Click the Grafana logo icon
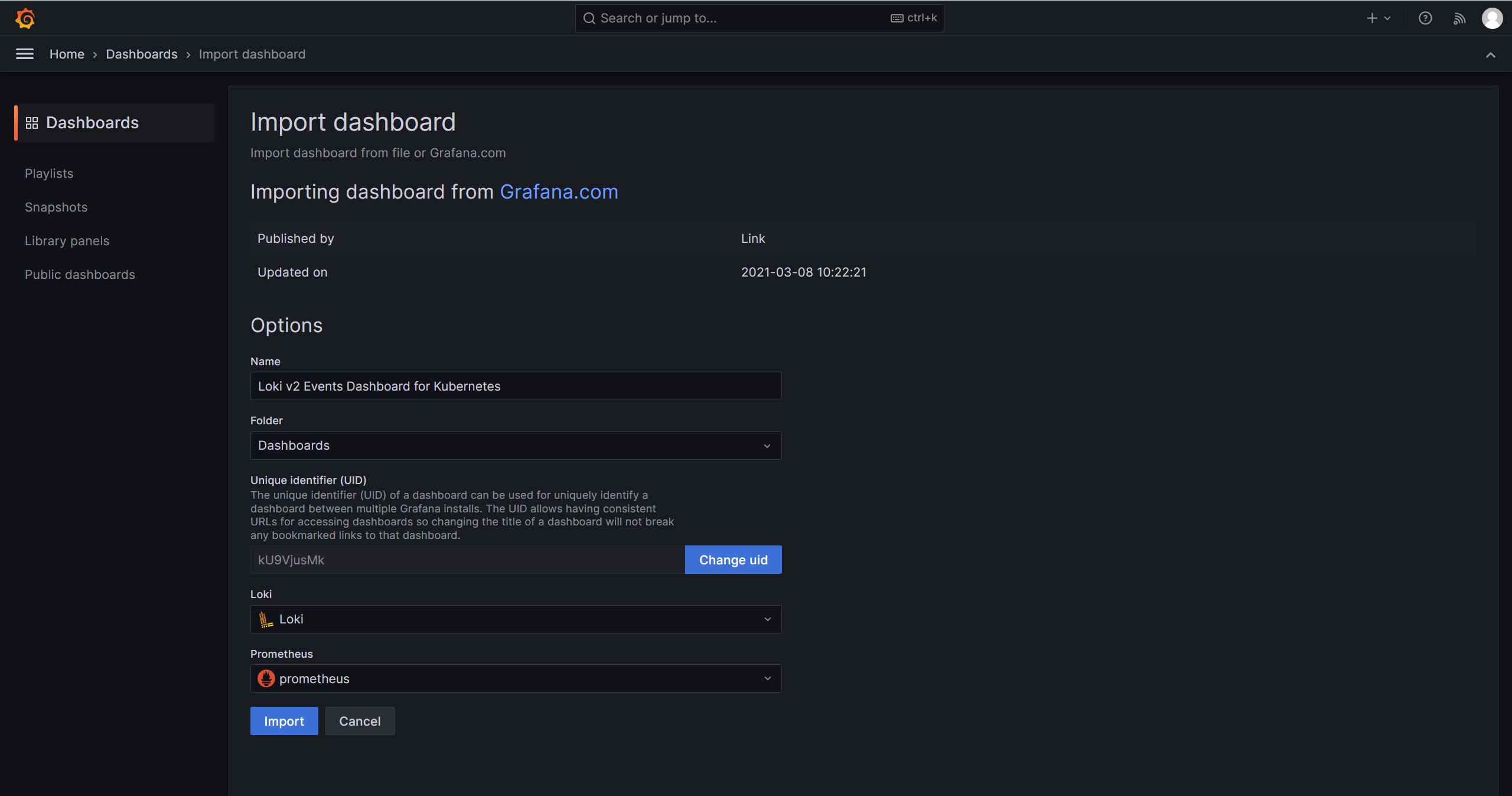 click(25, 18)
